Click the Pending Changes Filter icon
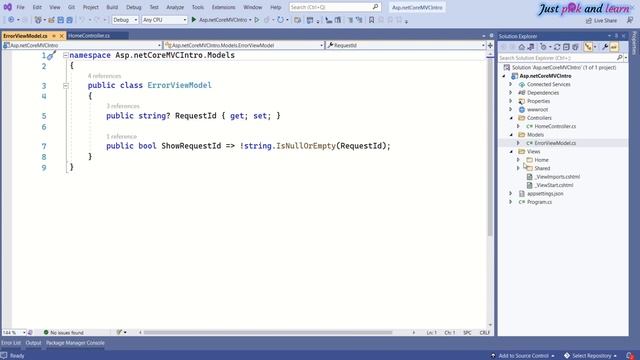 tap(543, 47)
